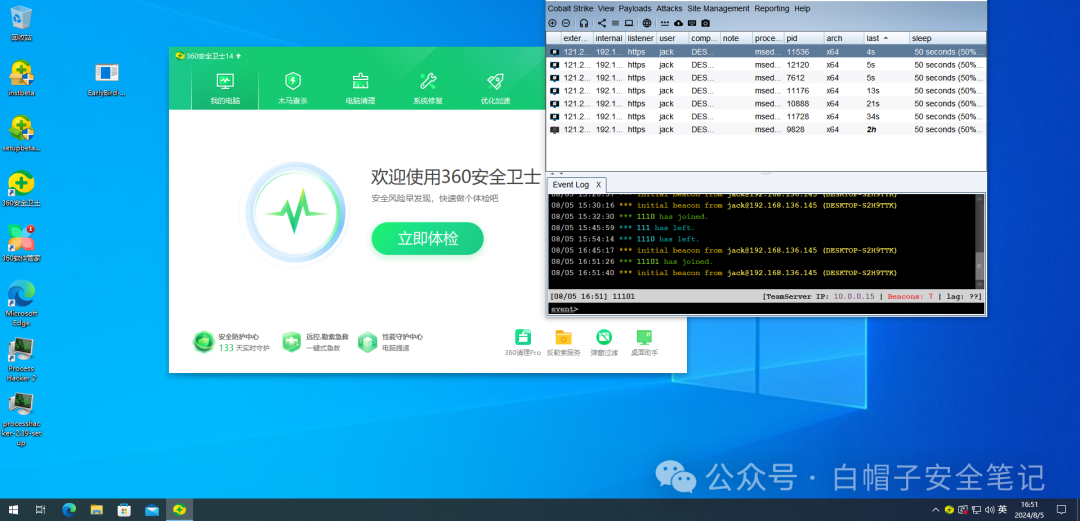Select the EarlyBird desktop file icon

pos(107,80)
